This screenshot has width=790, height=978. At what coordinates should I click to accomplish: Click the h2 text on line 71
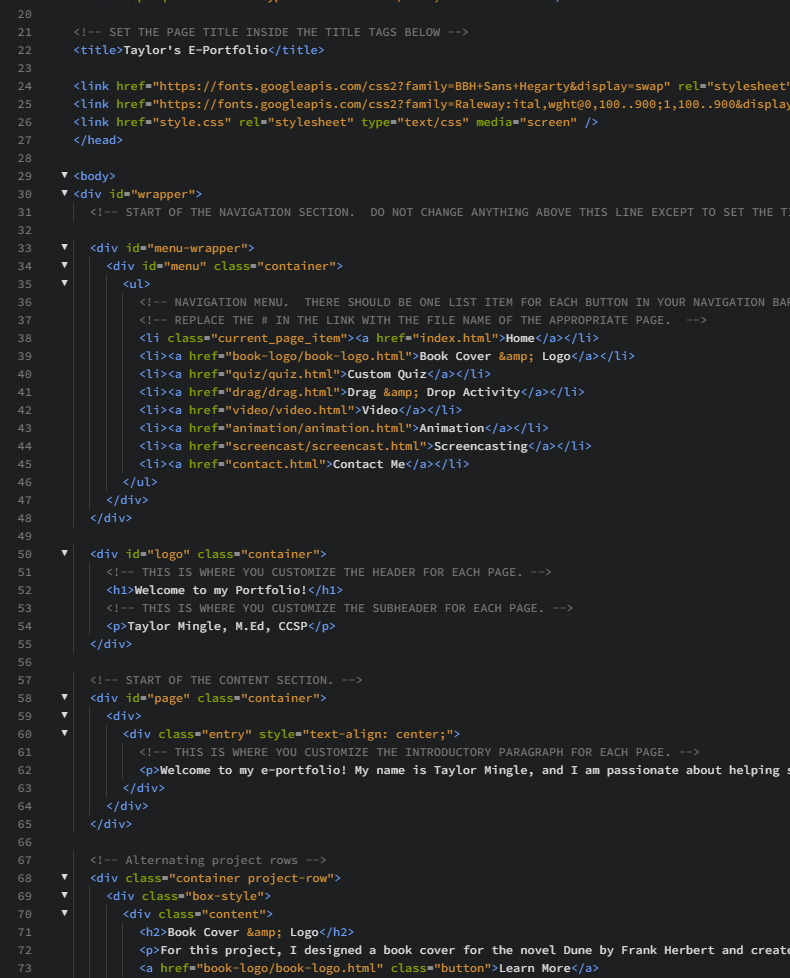coord(243,932)
